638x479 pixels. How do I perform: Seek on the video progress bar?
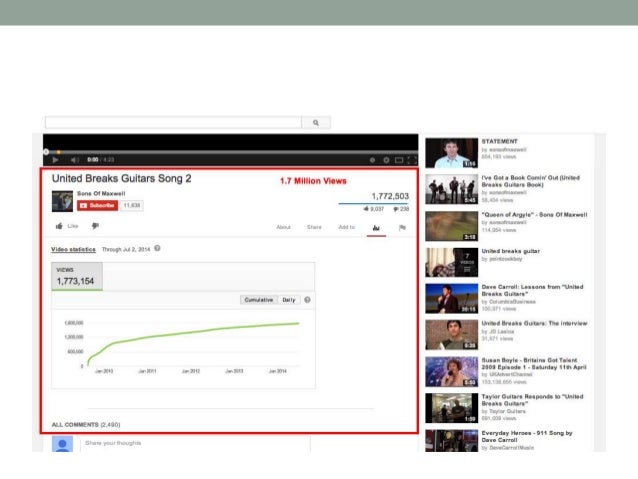click(x=230, y=152)
